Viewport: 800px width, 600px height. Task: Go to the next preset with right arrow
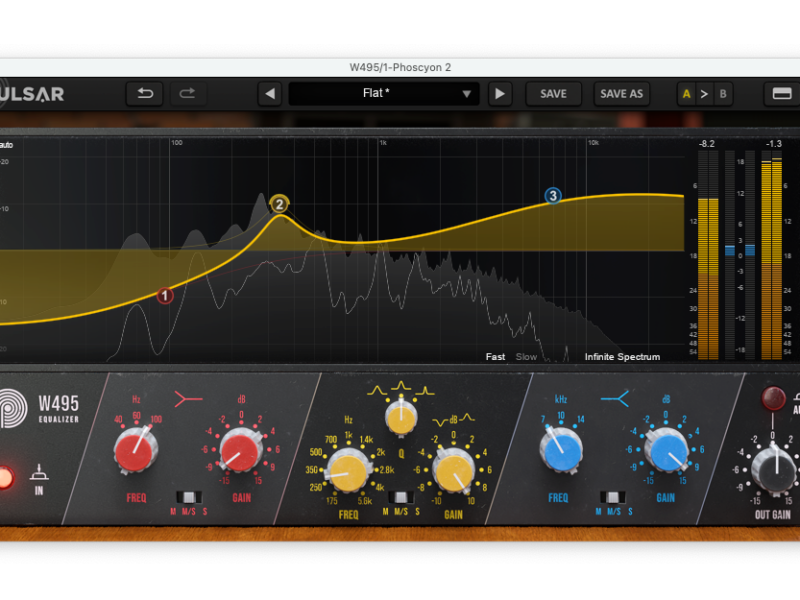500,94
